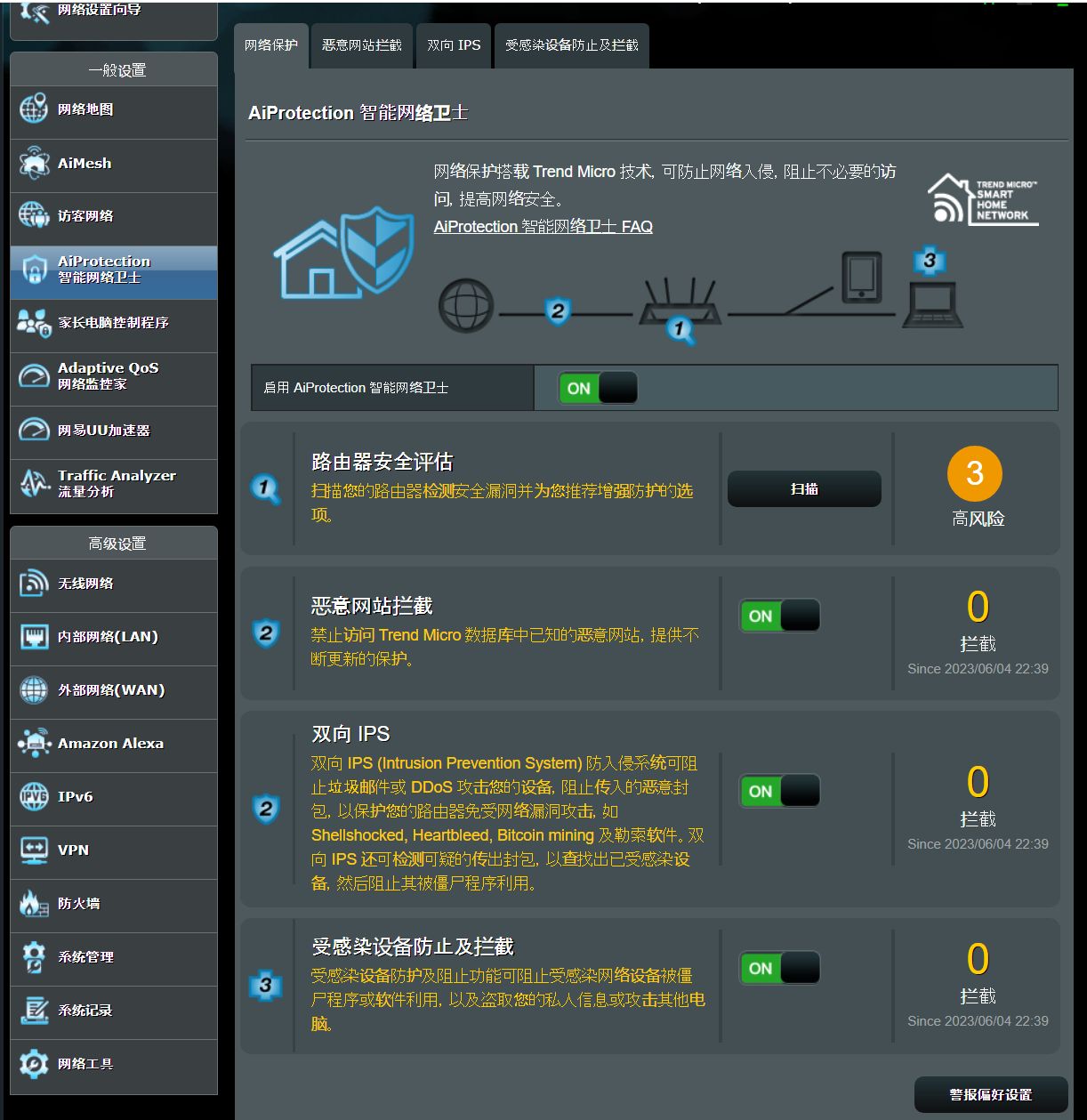Select the AiProtection shield lock icon
Viewport: 1087px width, 1120px height.
(34, 270)
